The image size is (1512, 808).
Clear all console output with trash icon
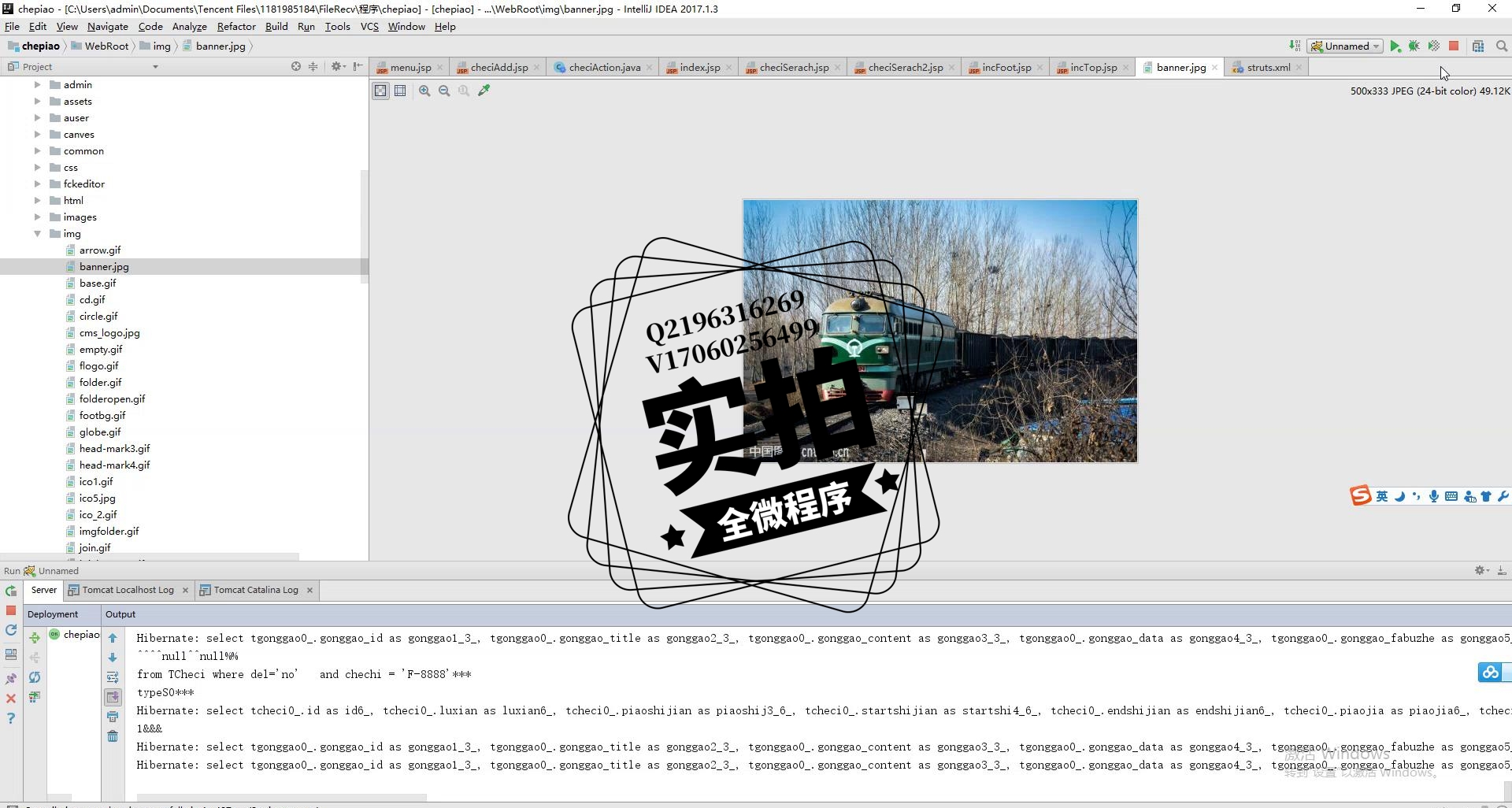(113, 736)
